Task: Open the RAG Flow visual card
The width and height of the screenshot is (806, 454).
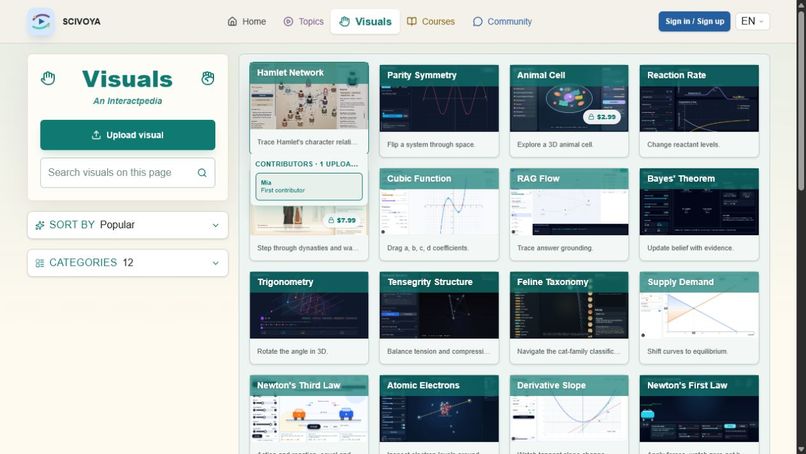Action: (x=569, y=214)
